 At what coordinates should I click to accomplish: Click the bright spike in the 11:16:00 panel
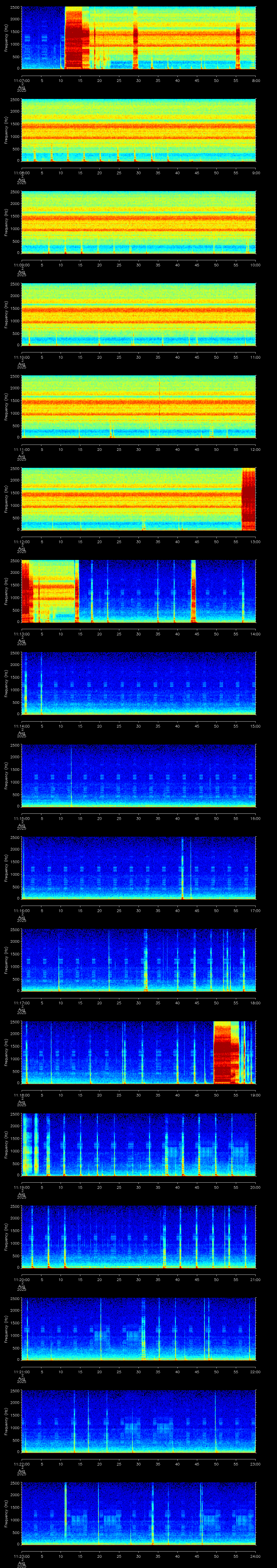tap(183, 868)
